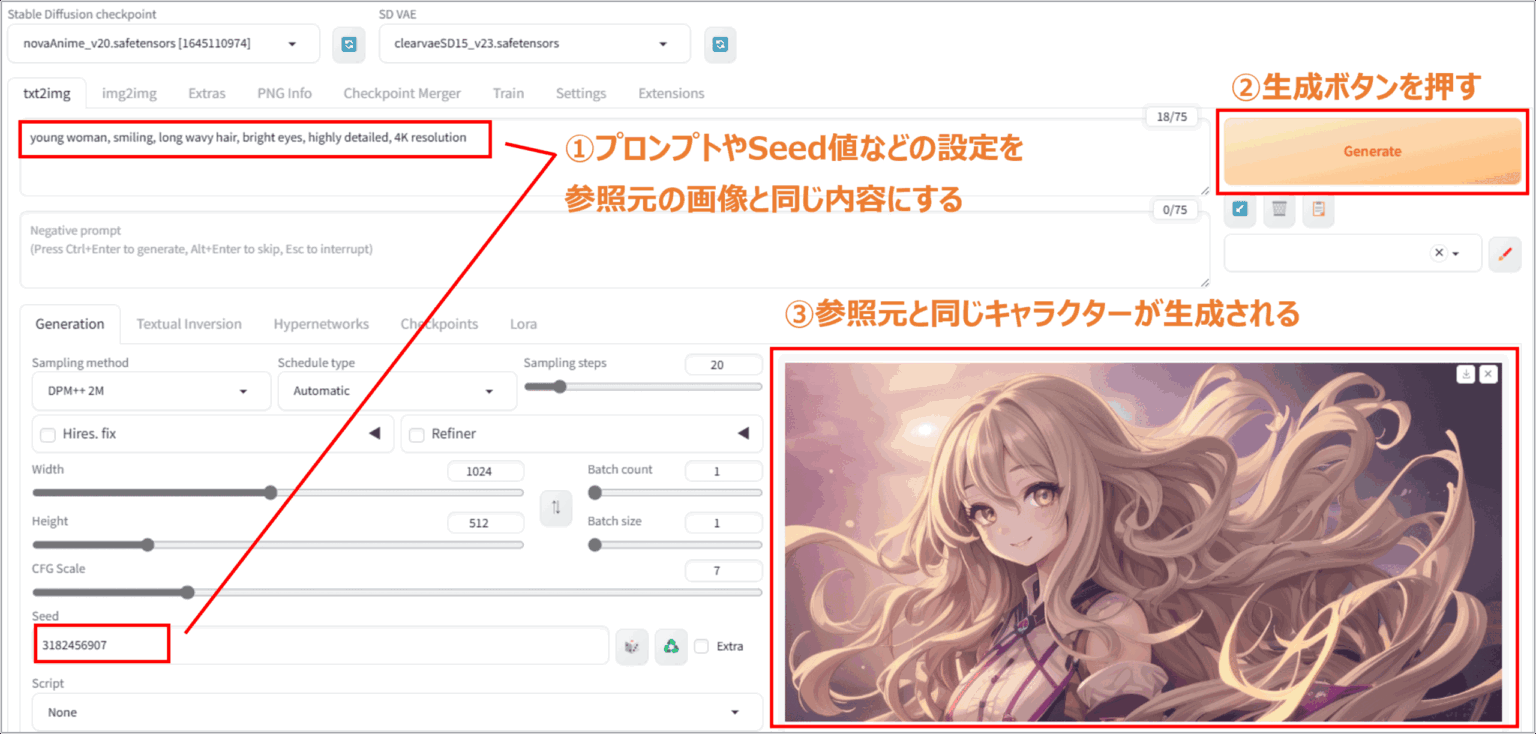Image resolution: width=1536 pixels, height=734 pixels.
Task: Click the generated anime girl image
Action: (1143, 541)
